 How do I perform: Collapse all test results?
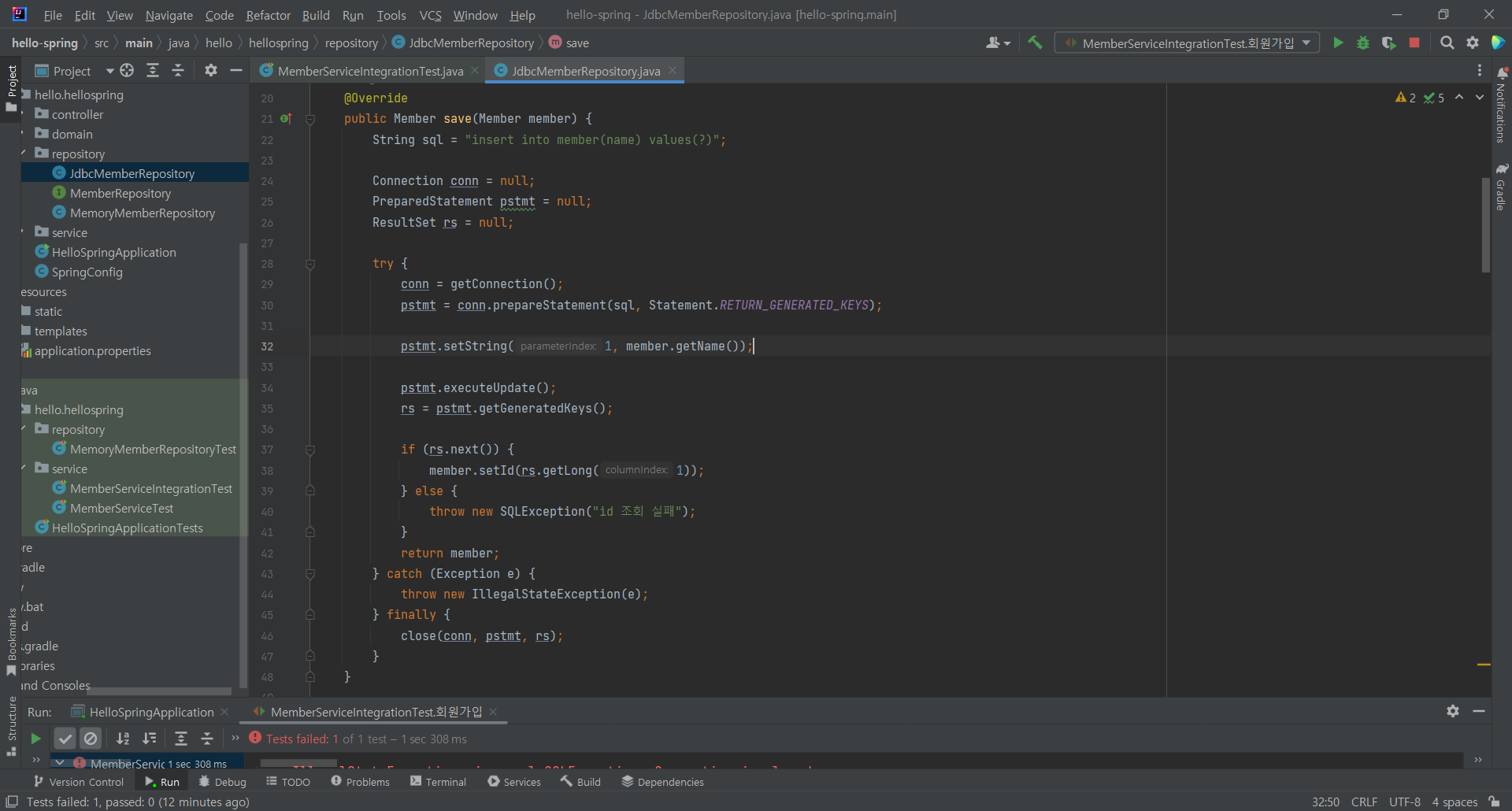click(x=207, y=739)
